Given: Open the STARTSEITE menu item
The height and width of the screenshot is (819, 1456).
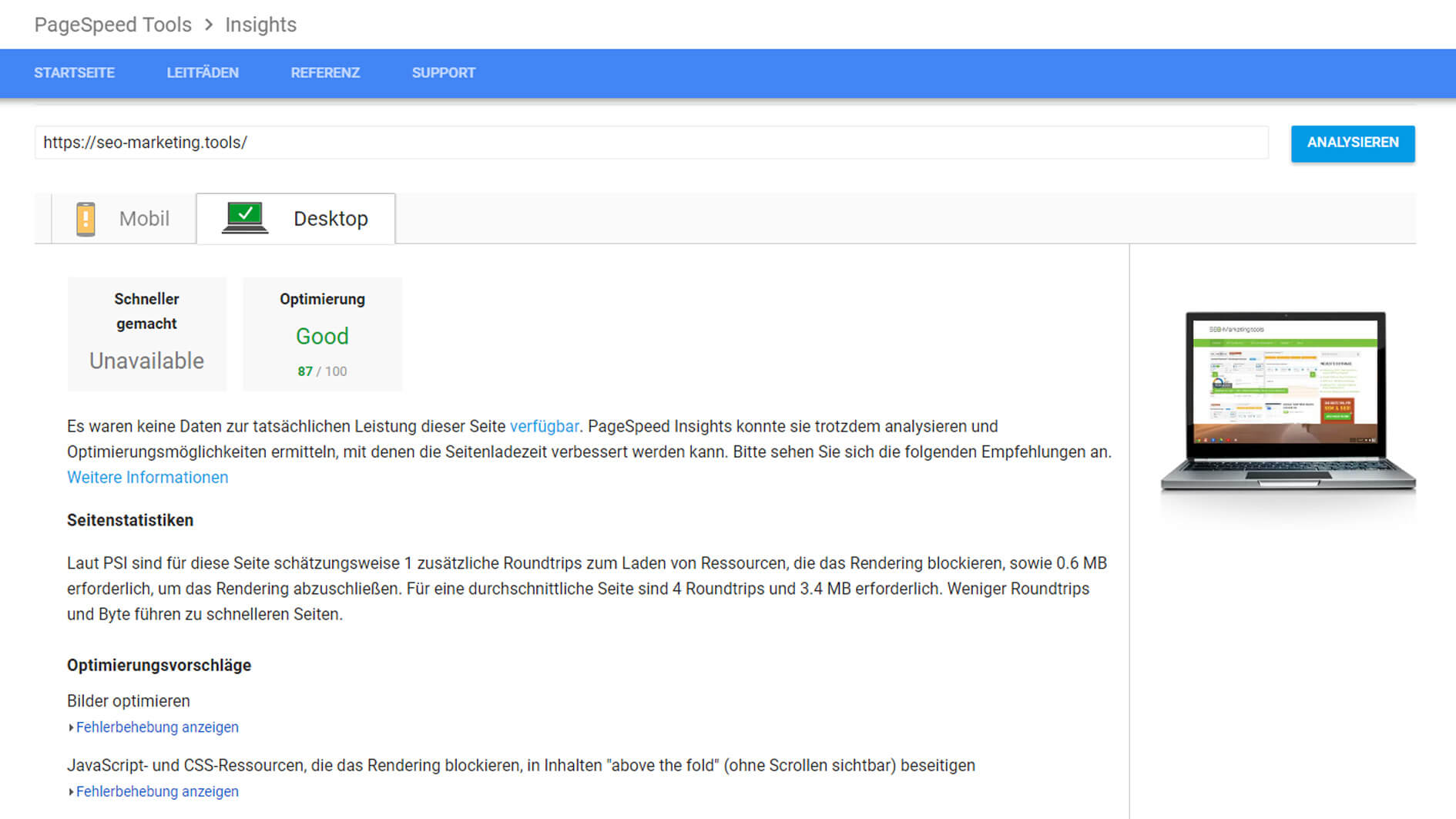Looking at the screenshot, I should click(74, 73).
